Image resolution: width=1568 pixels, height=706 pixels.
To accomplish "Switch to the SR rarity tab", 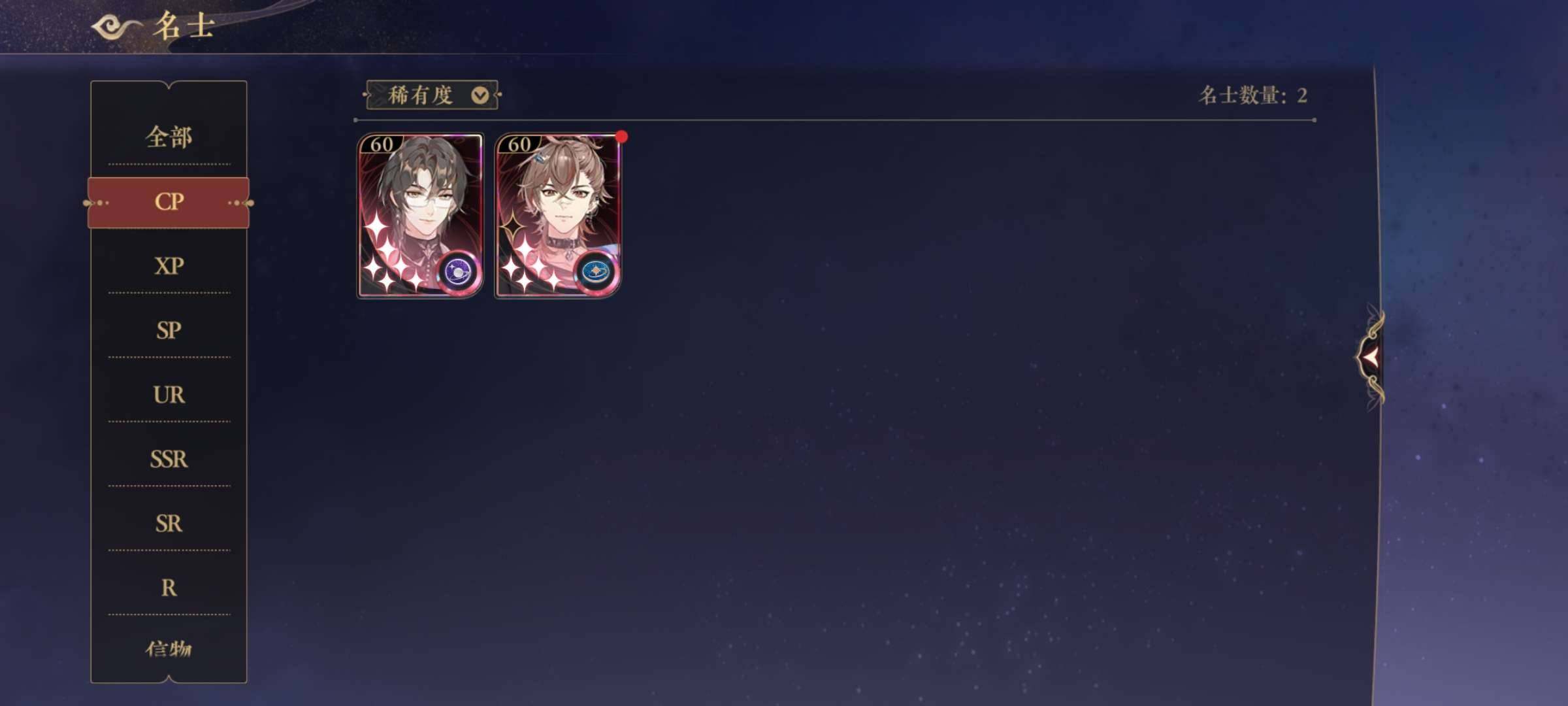I will 169,524.
